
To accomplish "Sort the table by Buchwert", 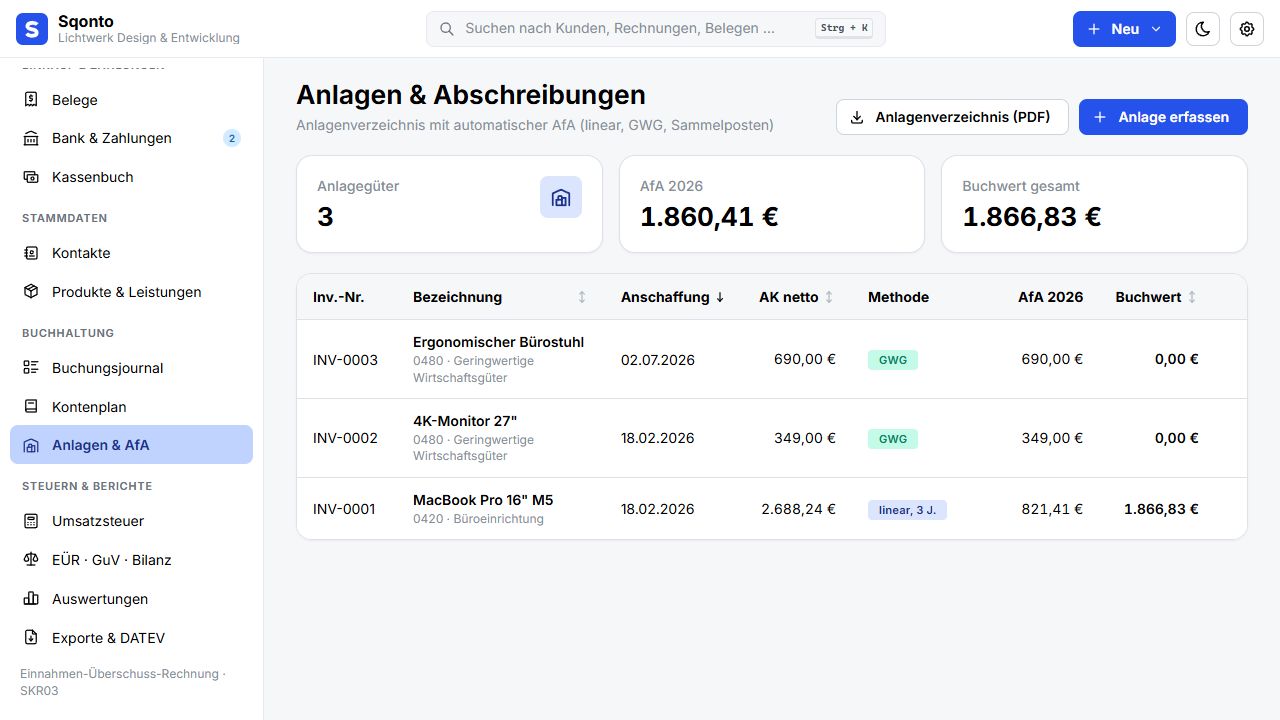I will click(1156, 297).
